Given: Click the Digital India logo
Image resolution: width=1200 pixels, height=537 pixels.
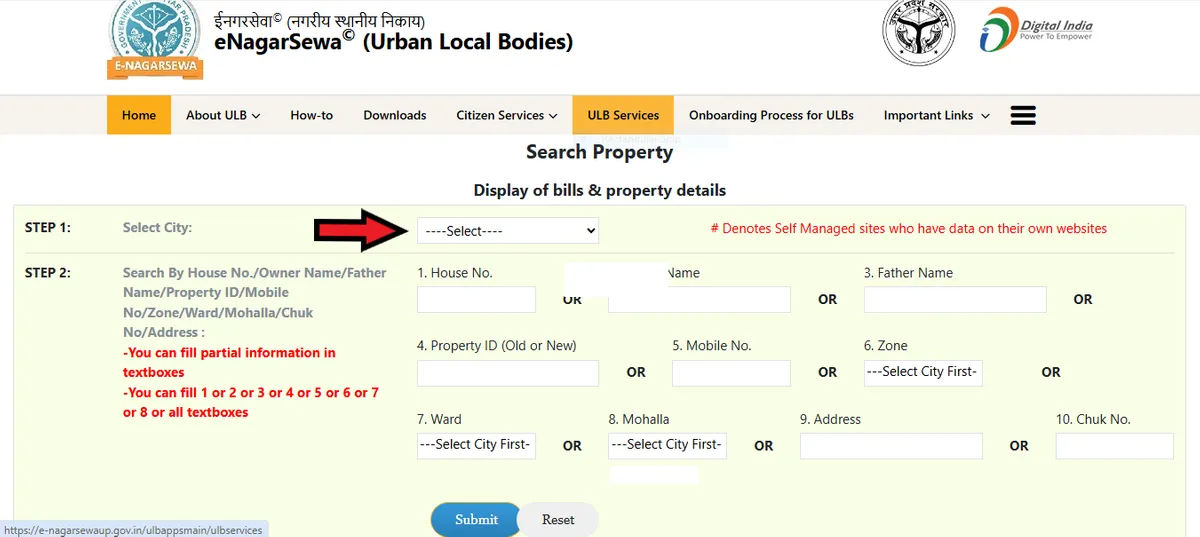Looking at the screenshot, I should (x=1036, y=30).
